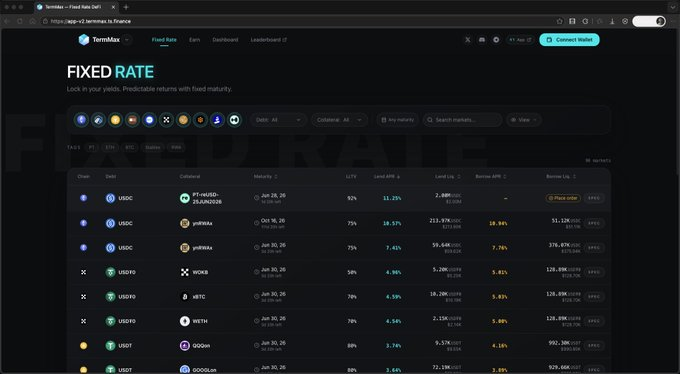Image resolution: width=680 pixels, height=374 pixels.
Task: Open the View options dropdown
Action: [524, 120]
